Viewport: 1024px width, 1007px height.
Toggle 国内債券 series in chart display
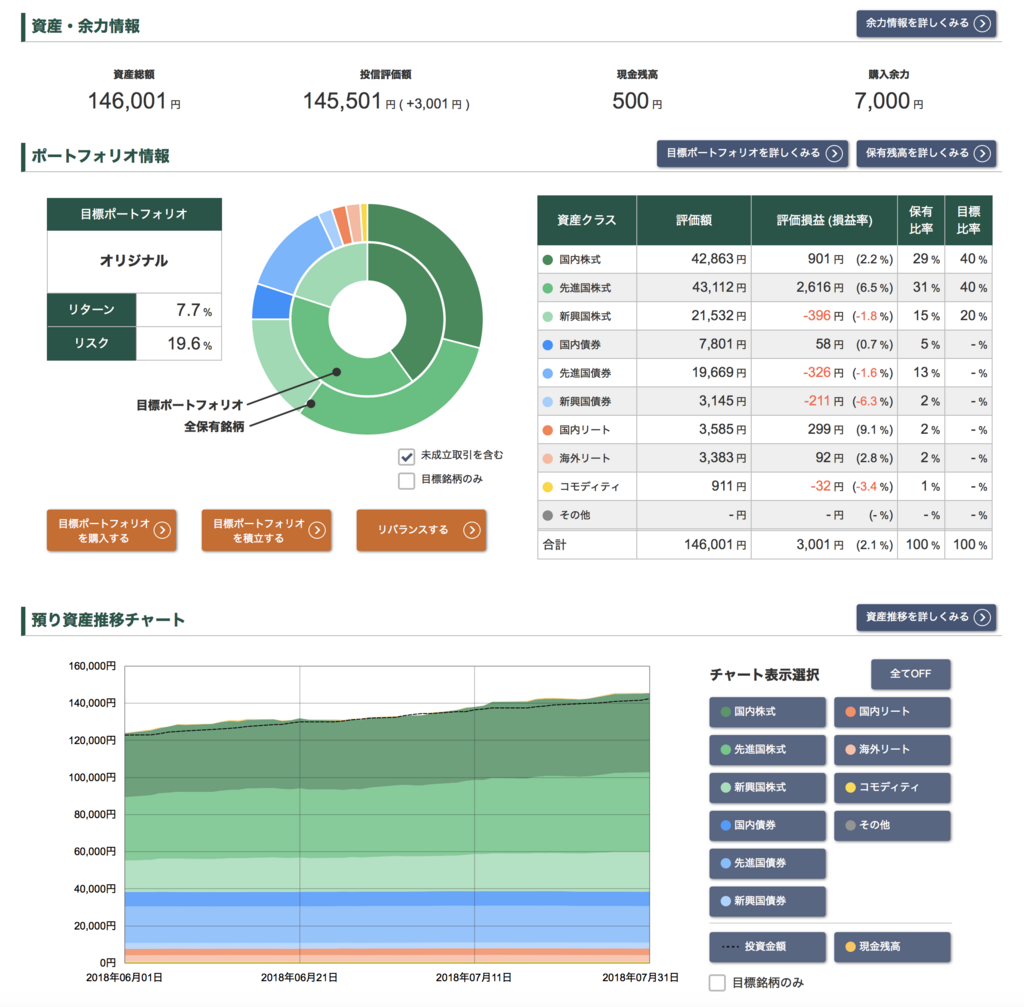[767, 825]
